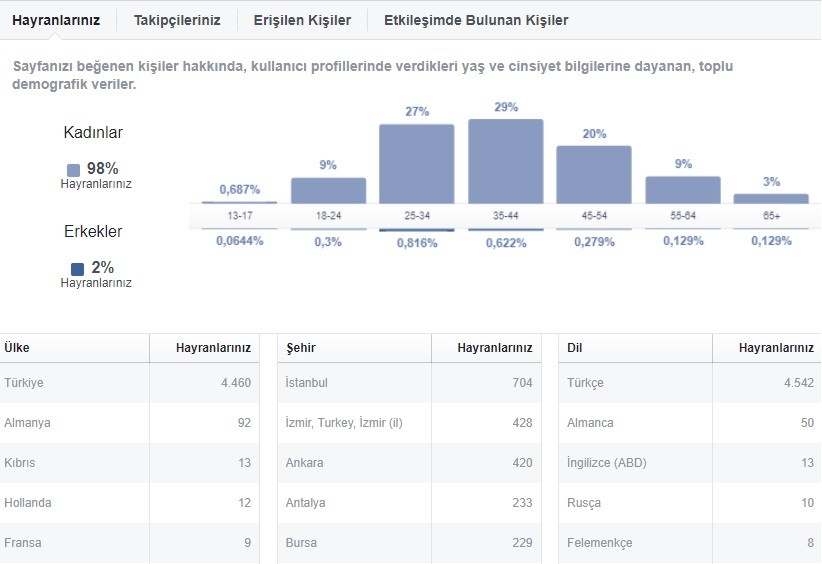Click the 18-24 age group label

pos(328,215)
